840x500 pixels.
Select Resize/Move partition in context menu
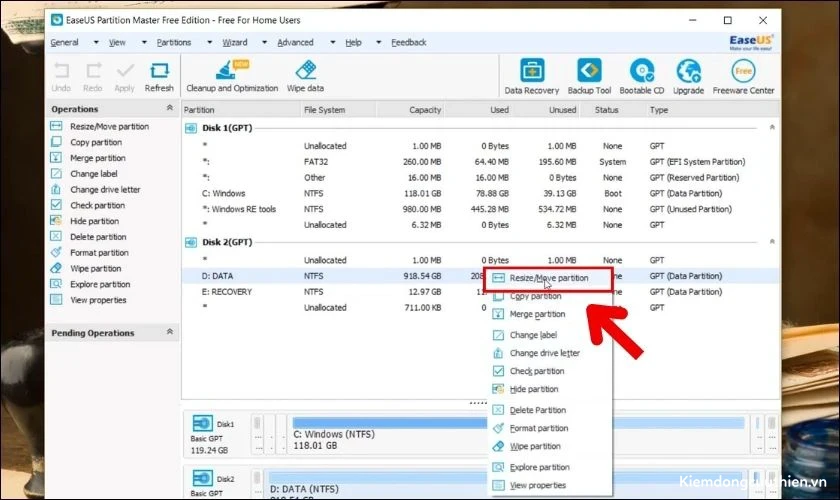(x=549, y=278)
